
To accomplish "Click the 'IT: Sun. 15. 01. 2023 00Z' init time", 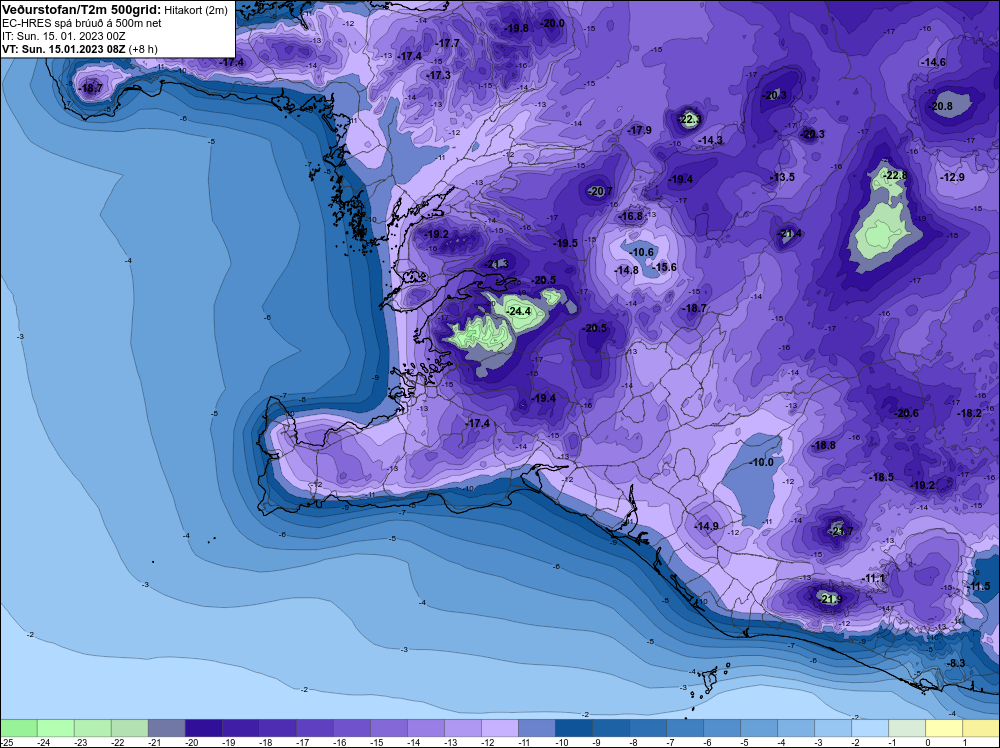I will click(x=63, y=36).
